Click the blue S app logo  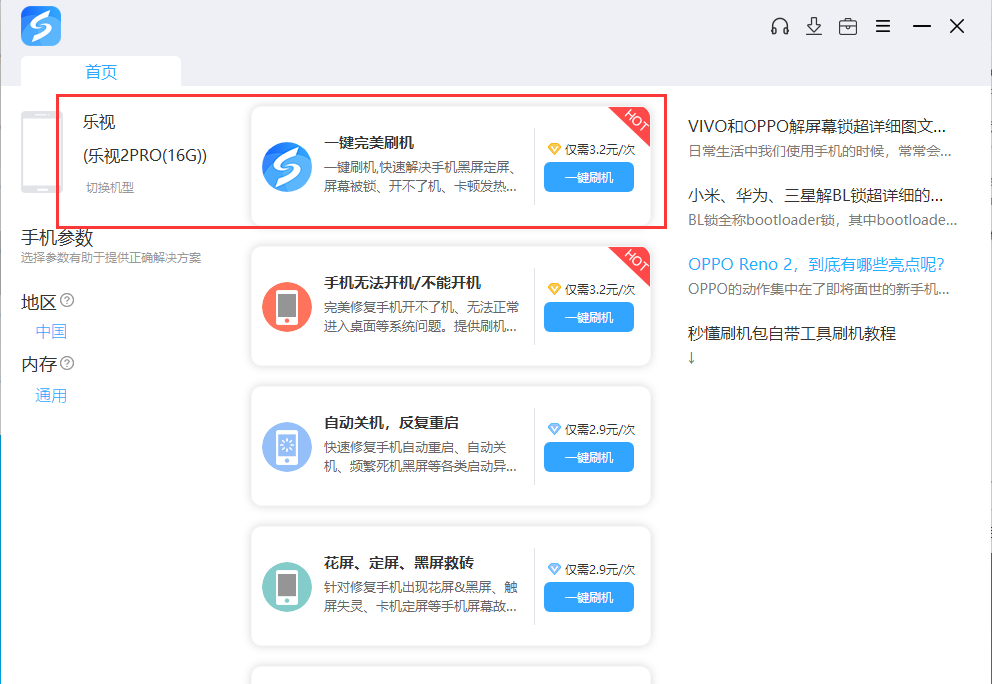pos(41,26)
